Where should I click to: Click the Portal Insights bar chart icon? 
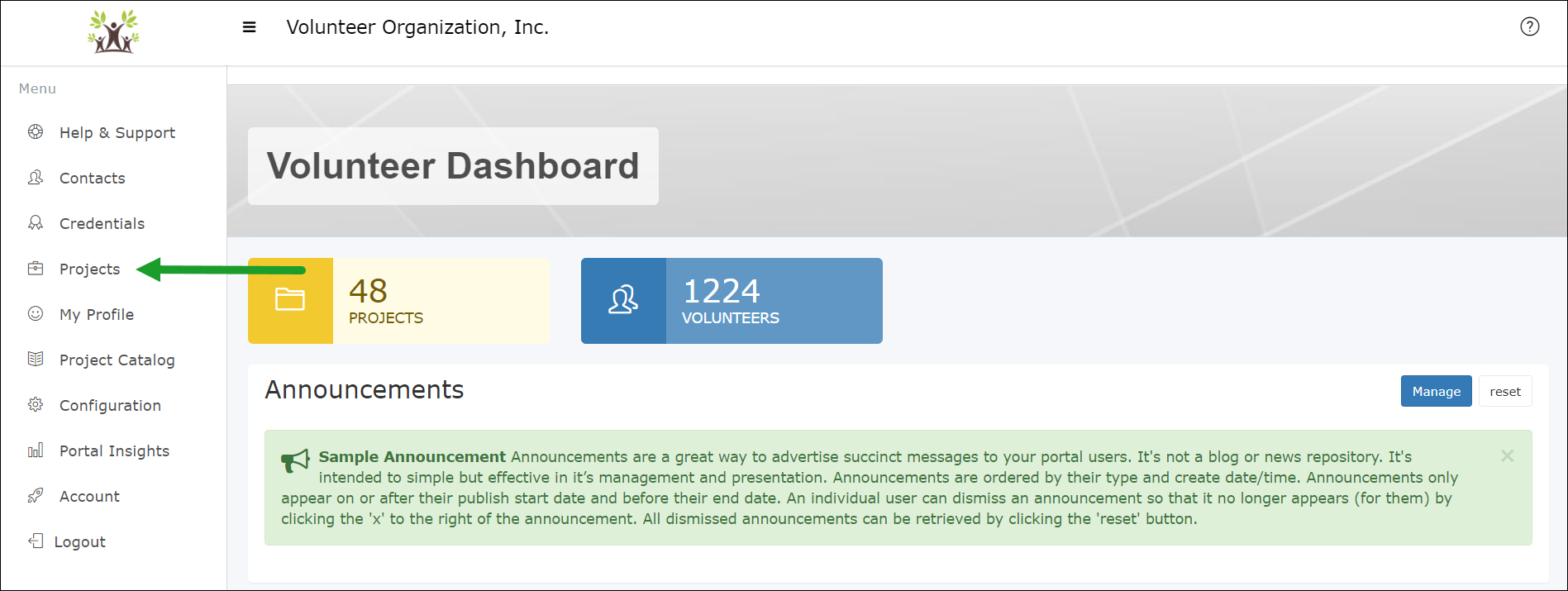(x=35, y=450)
